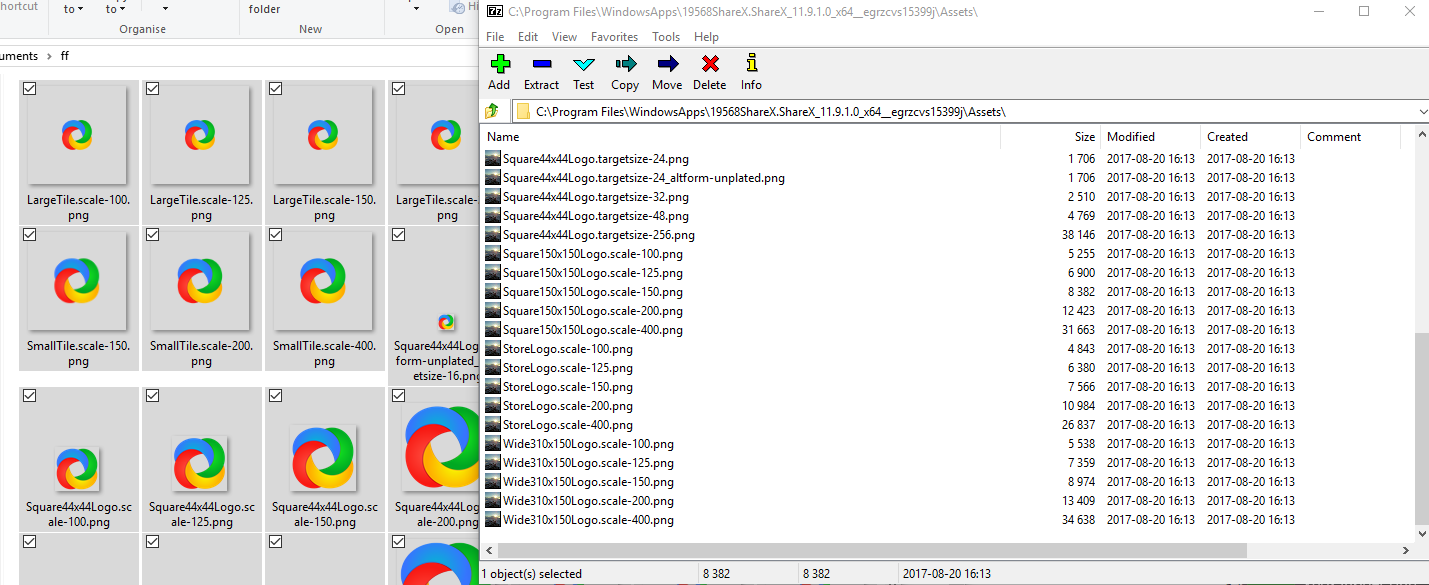Image resolution: width=1429 pixels, height=585 pixels.
Task: Select LargeTile.scale-100.png thumbnail in Explorer
Action: tap(78, 134)
